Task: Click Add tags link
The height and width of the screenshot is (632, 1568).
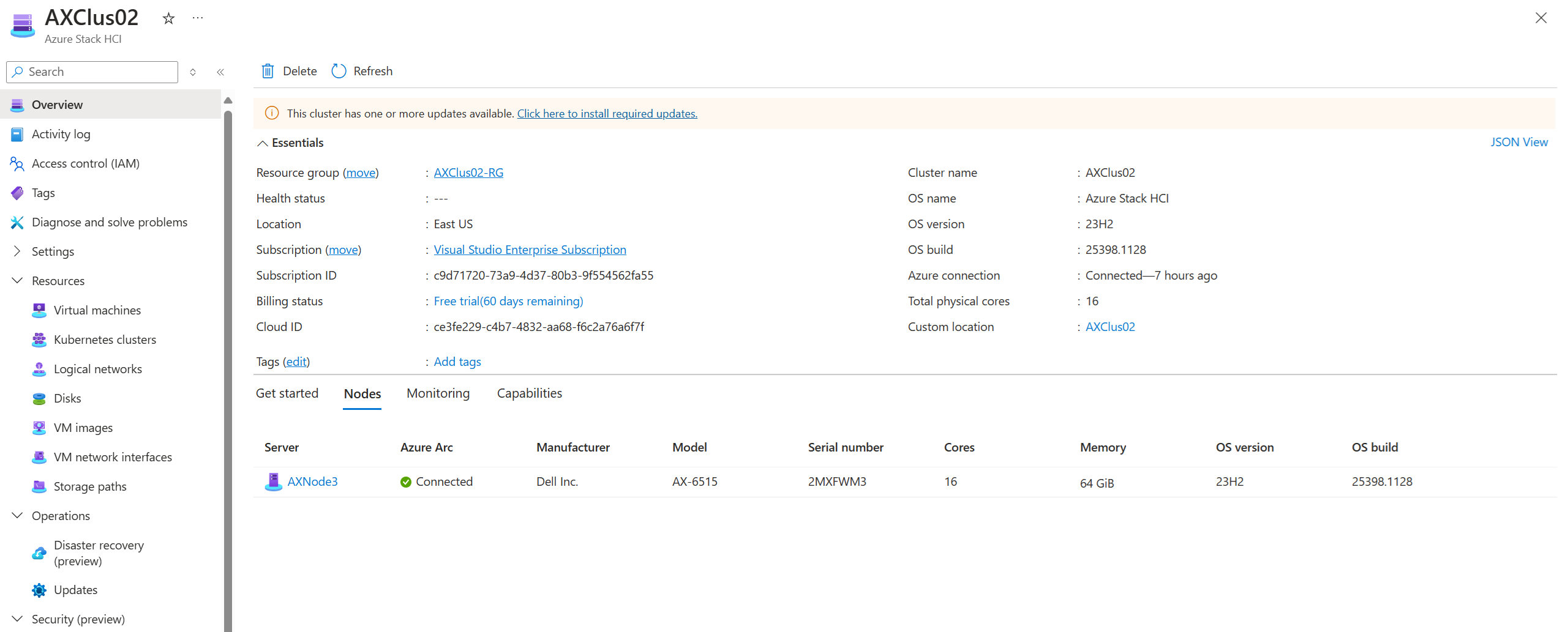Action: 457,362
